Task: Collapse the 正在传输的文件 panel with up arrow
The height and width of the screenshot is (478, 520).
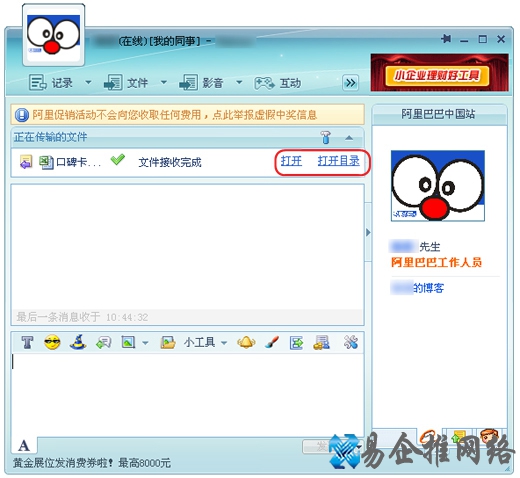Action: pyautogui.click(x=349, y=138)
